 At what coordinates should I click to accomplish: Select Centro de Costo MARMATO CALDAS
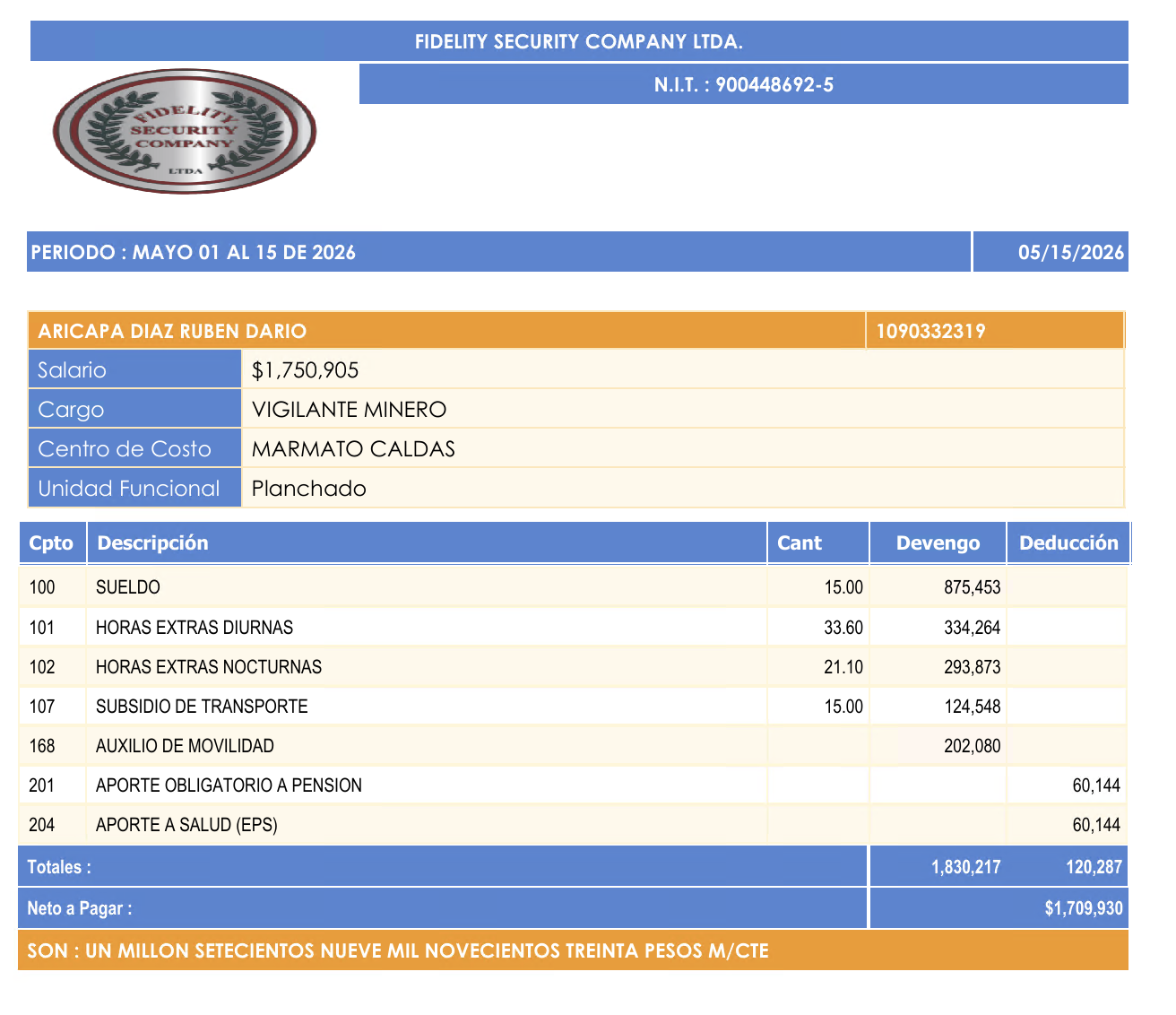683,448
